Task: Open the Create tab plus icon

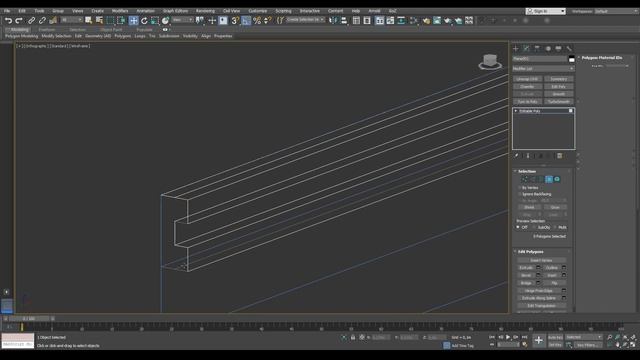Action: 516,49
